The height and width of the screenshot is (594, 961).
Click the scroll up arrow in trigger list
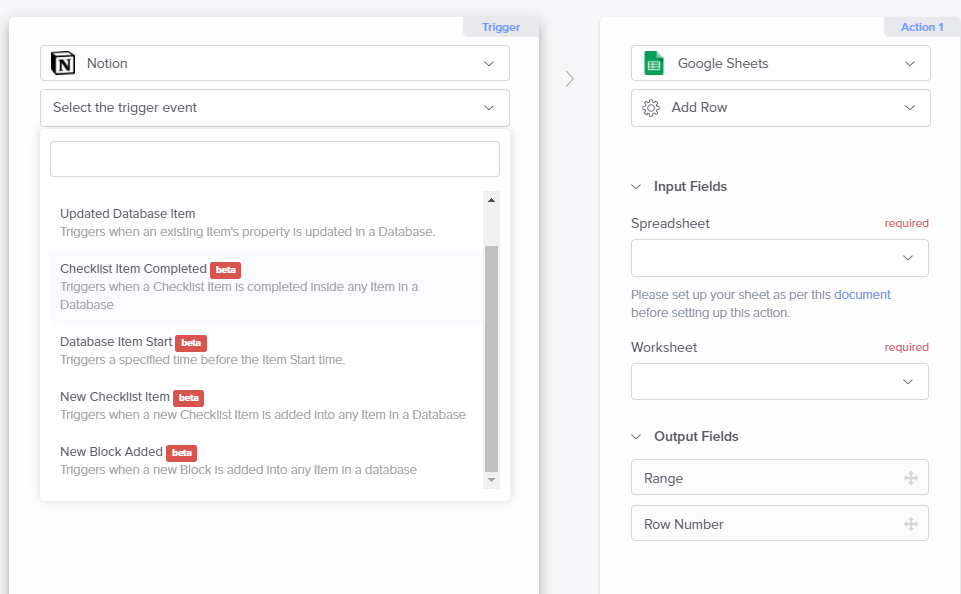491,200
